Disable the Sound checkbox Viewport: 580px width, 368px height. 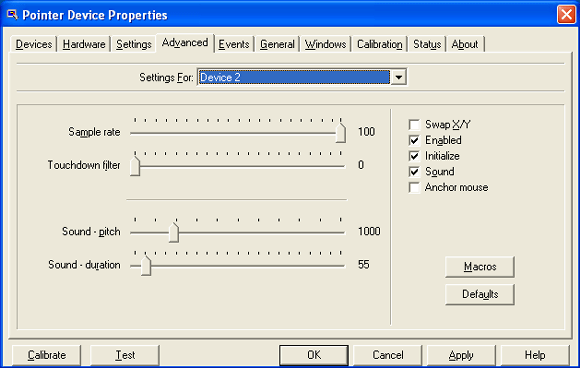coord(414,172)
